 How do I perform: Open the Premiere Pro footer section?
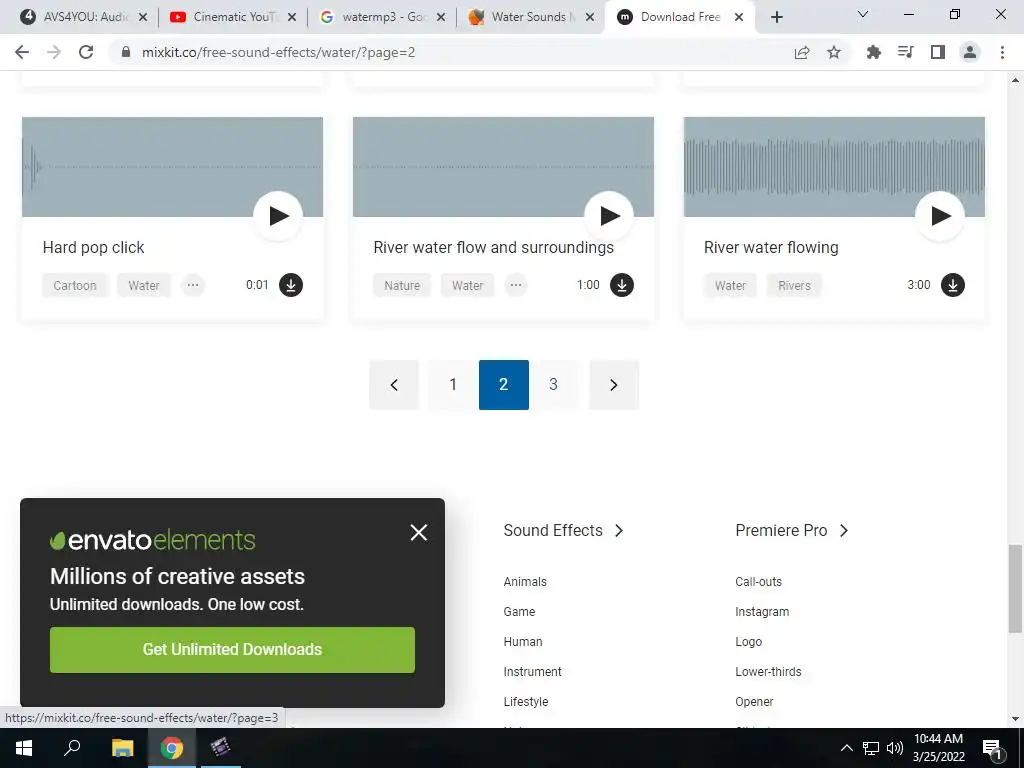coord(792,530)
